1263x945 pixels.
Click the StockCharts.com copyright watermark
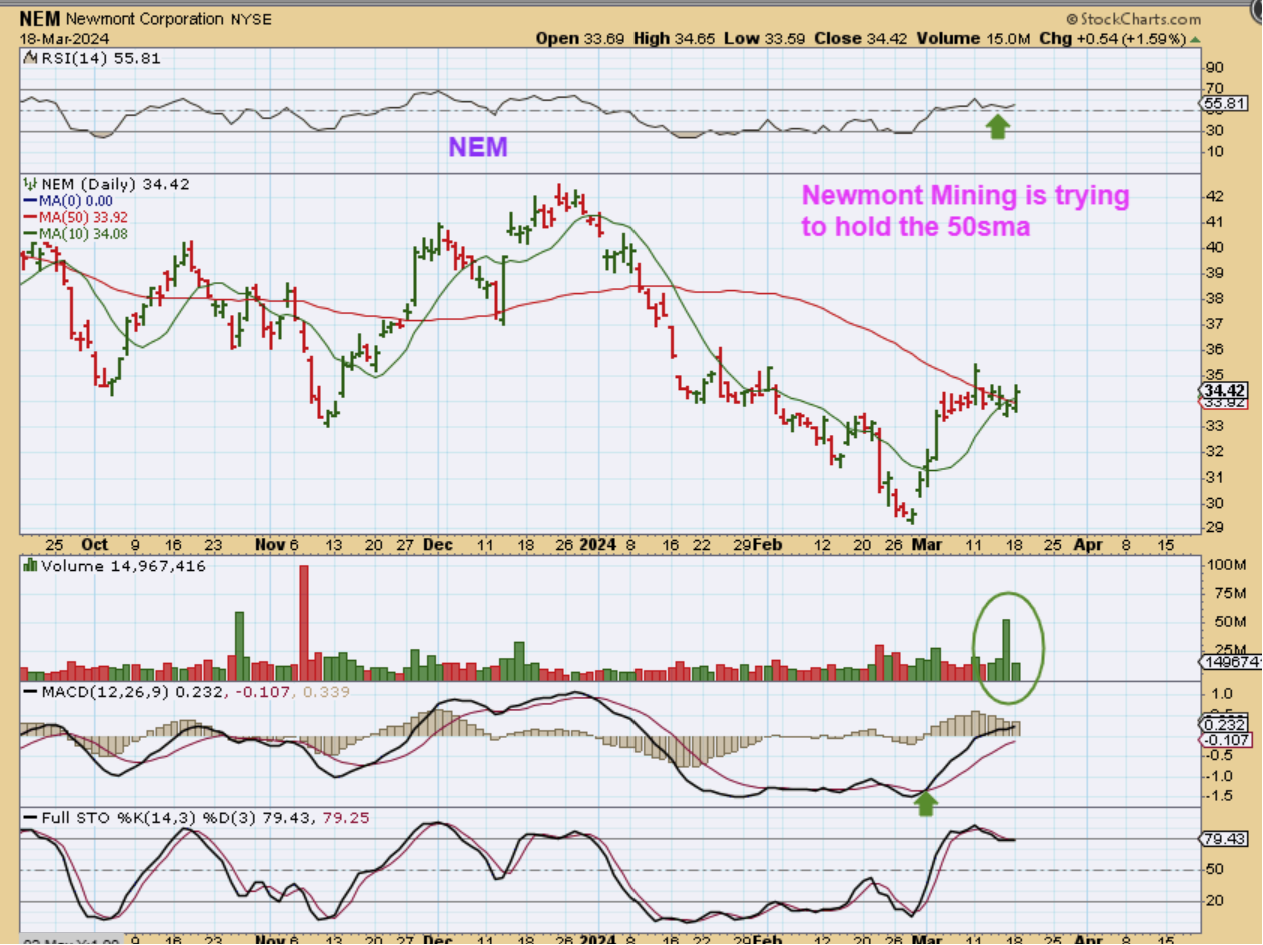[x=1133, y=18]
